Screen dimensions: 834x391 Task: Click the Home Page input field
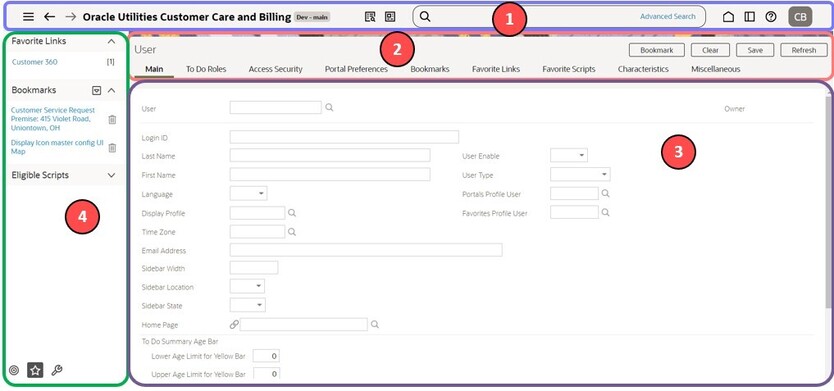pyautogui.click(x=304, y=325)
